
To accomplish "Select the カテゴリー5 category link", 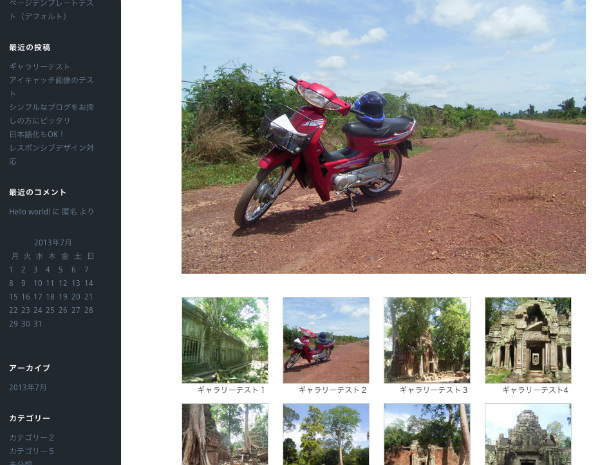I will click(x=32, y=451).
